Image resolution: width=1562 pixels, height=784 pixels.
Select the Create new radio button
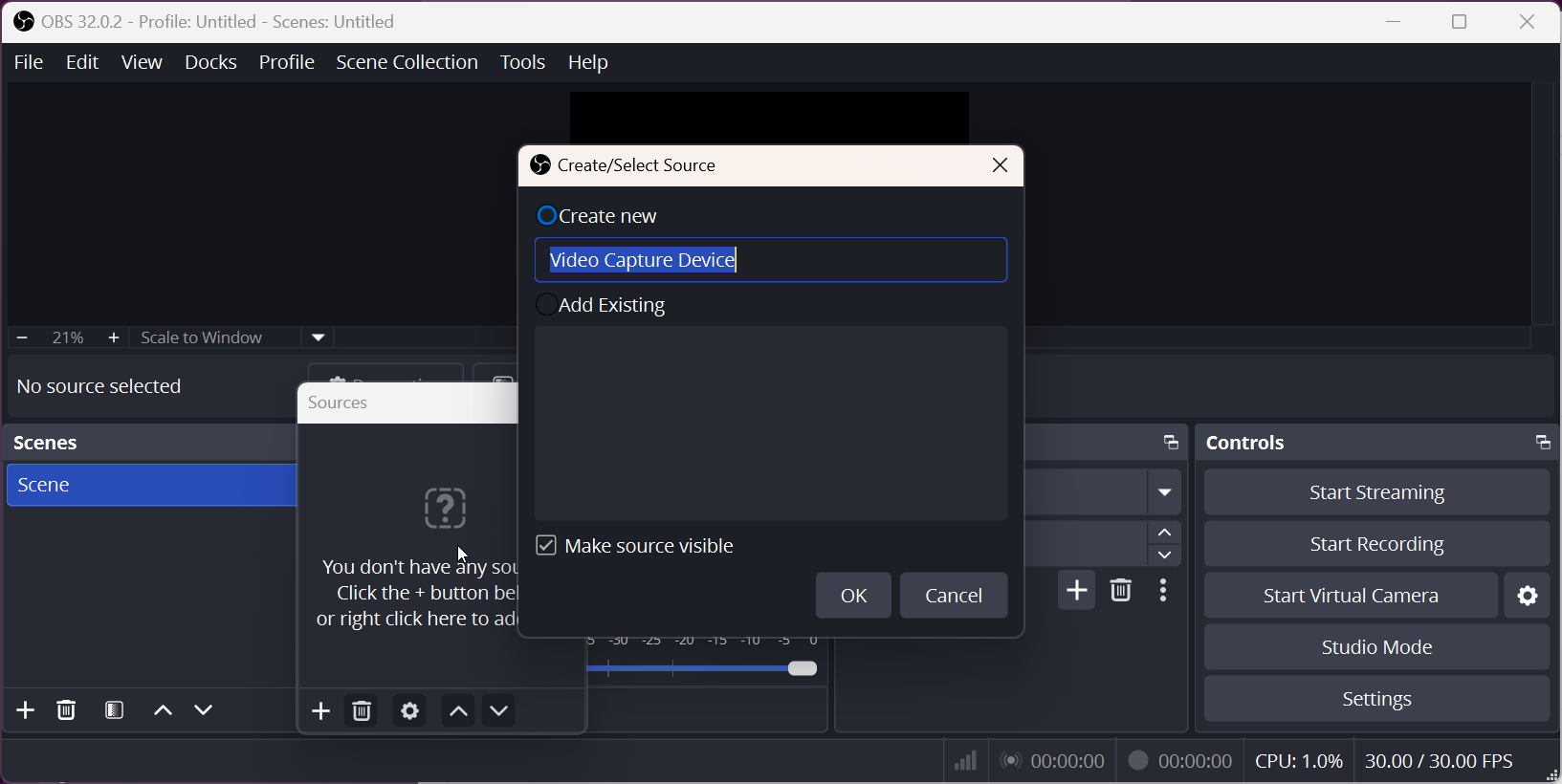[547, 216]
